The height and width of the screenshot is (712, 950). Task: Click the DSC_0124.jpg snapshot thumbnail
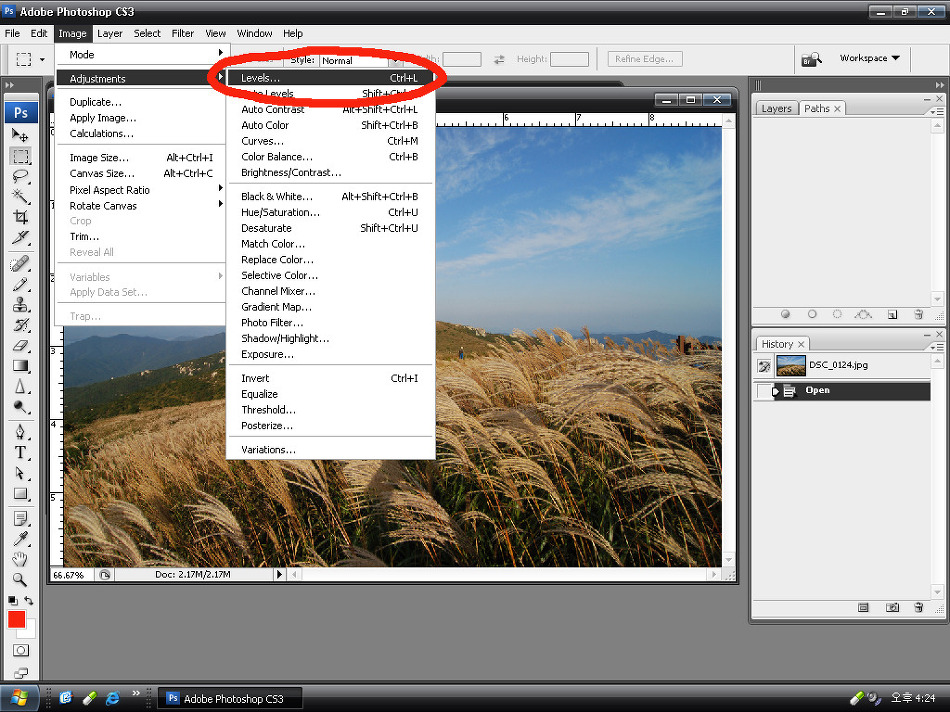coord(791,366)
